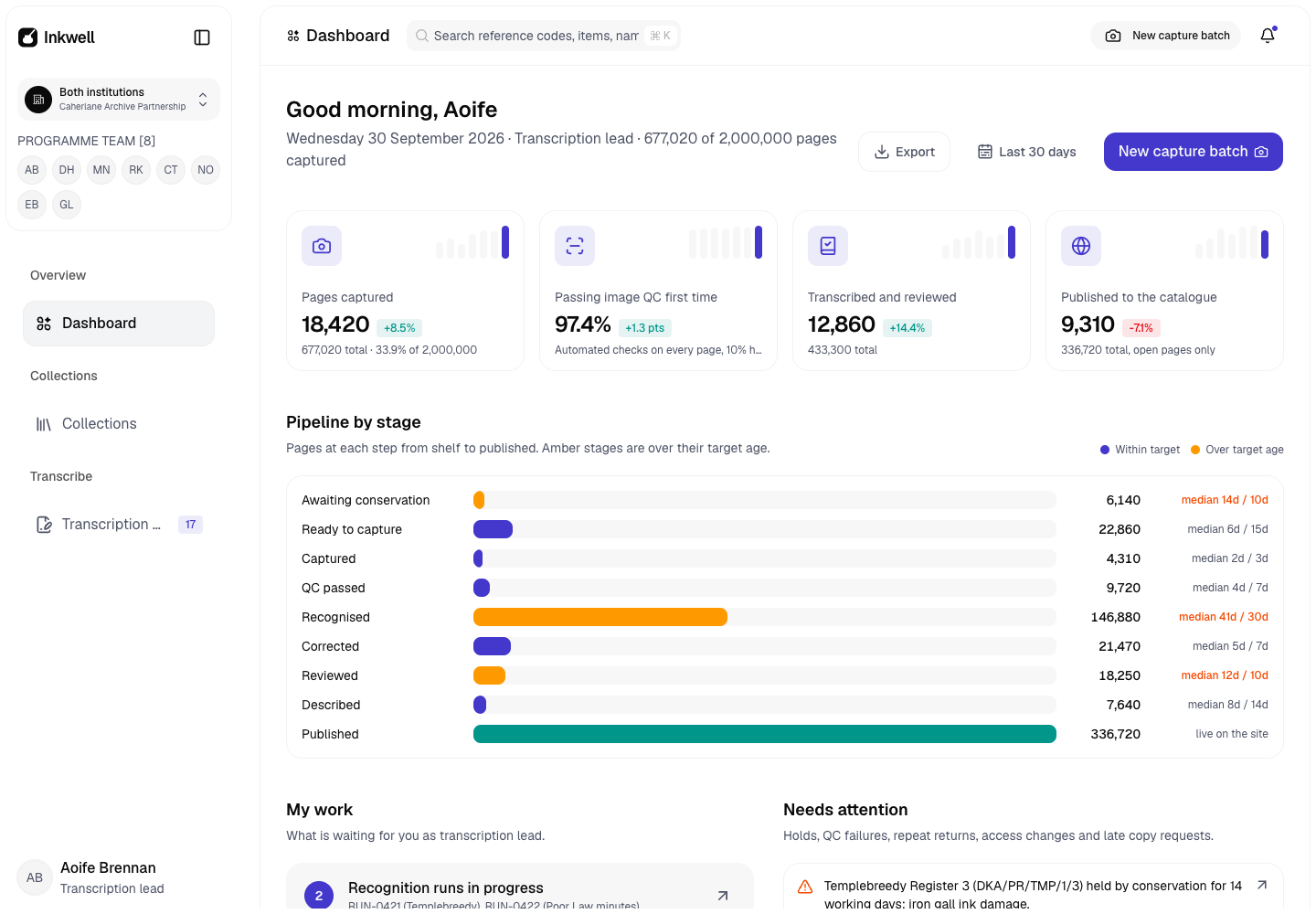The image size is (1316, 914).
Task: Open Dashboard in the sidebar
Action: [119, 324]
